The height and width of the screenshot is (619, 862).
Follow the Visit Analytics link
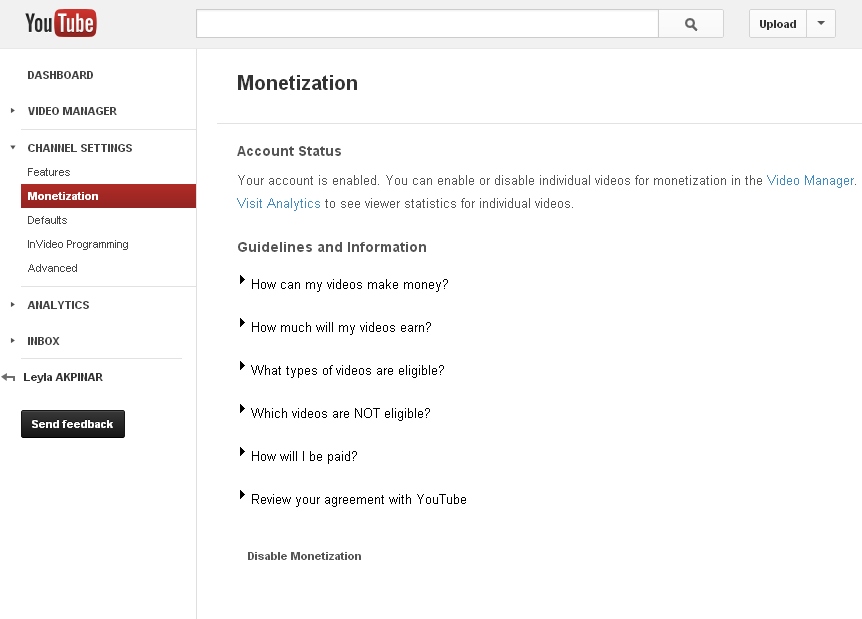click(278, 203)
